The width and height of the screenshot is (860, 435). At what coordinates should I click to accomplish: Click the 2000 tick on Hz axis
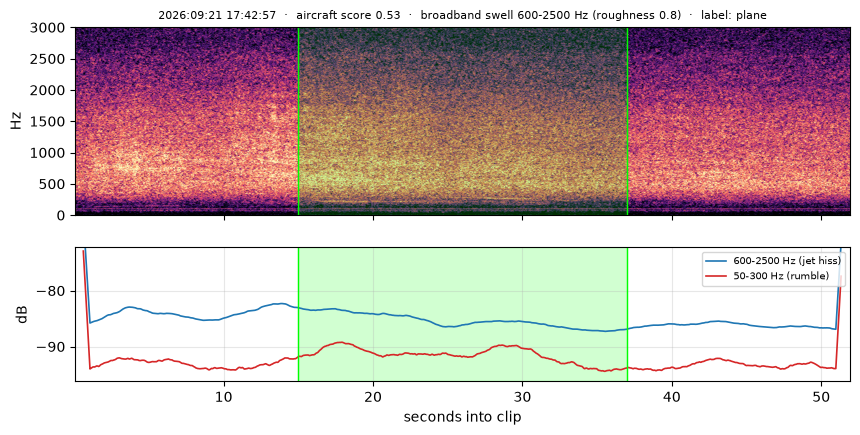pos(48,91)
